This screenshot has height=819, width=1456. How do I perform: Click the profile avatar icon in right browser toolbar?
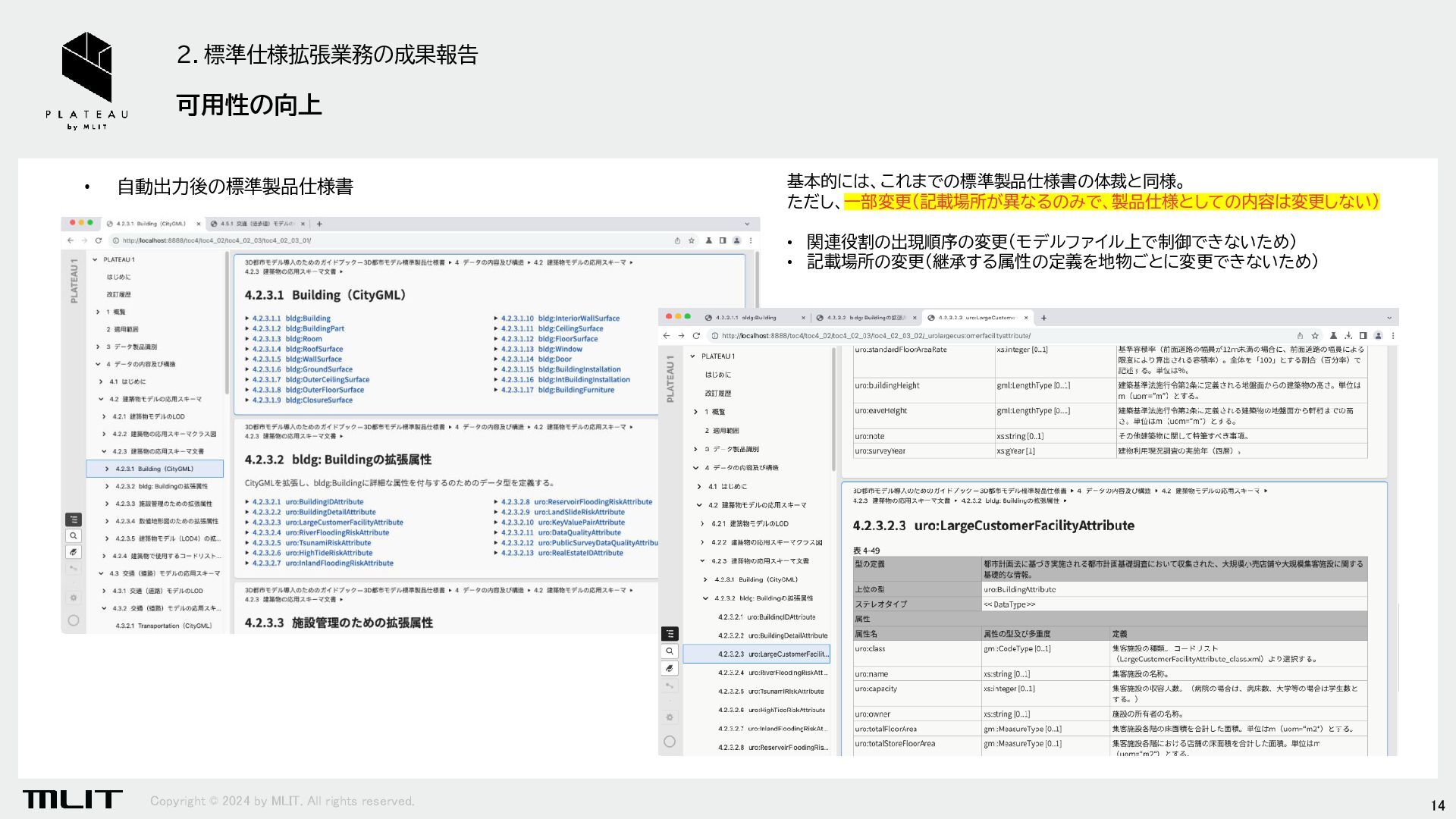point(1378,335)
